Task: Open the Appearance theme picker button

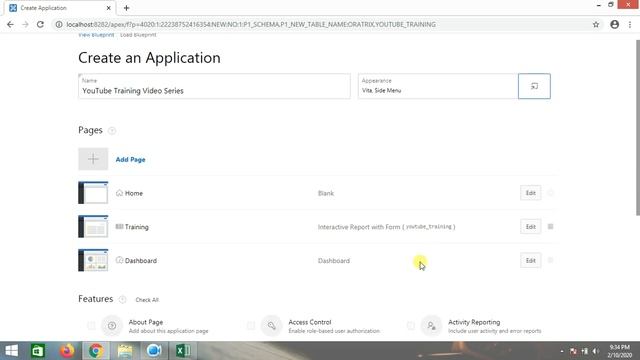Action: (534, 86)
